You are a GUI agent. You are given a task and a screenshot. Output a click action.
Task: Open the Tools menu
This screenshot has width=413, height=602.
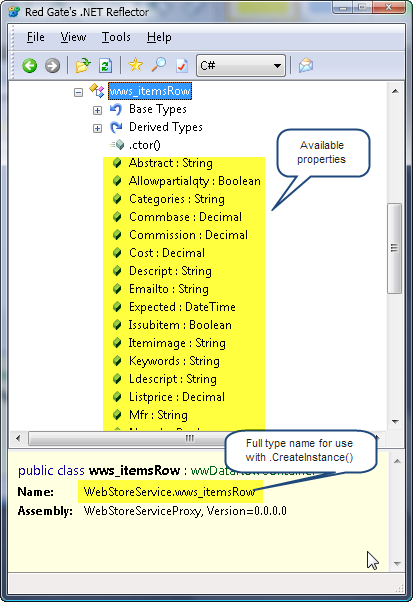coord(116,37)
